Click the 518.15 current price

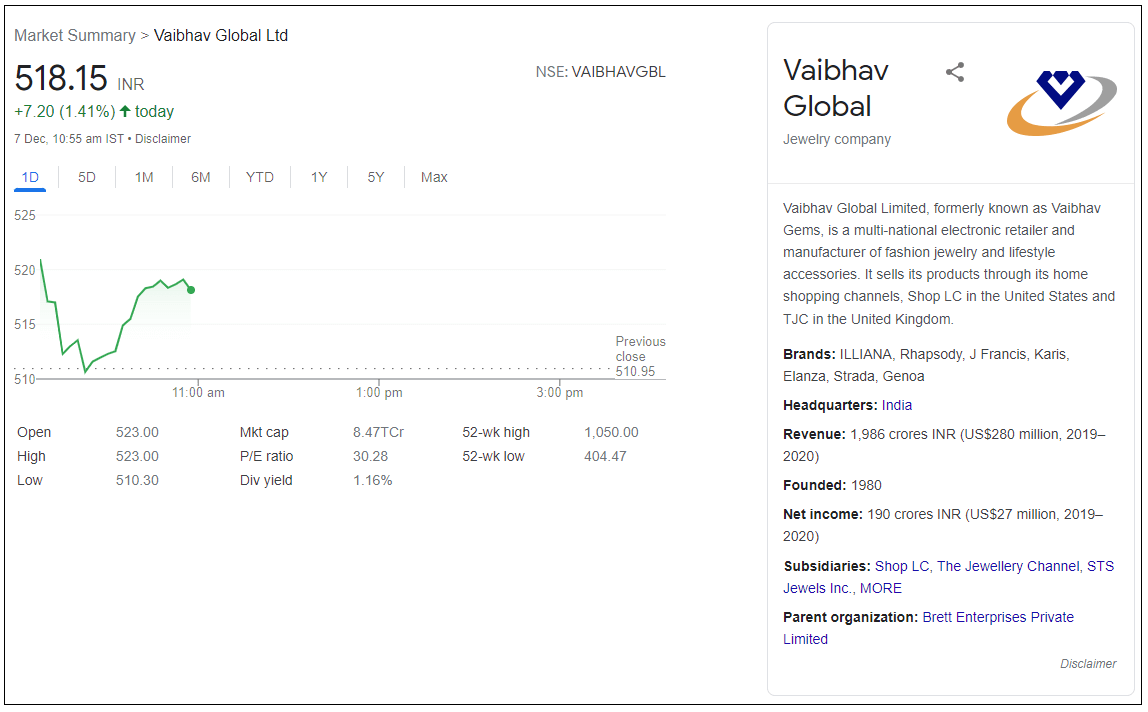click(x=61, y=78)
